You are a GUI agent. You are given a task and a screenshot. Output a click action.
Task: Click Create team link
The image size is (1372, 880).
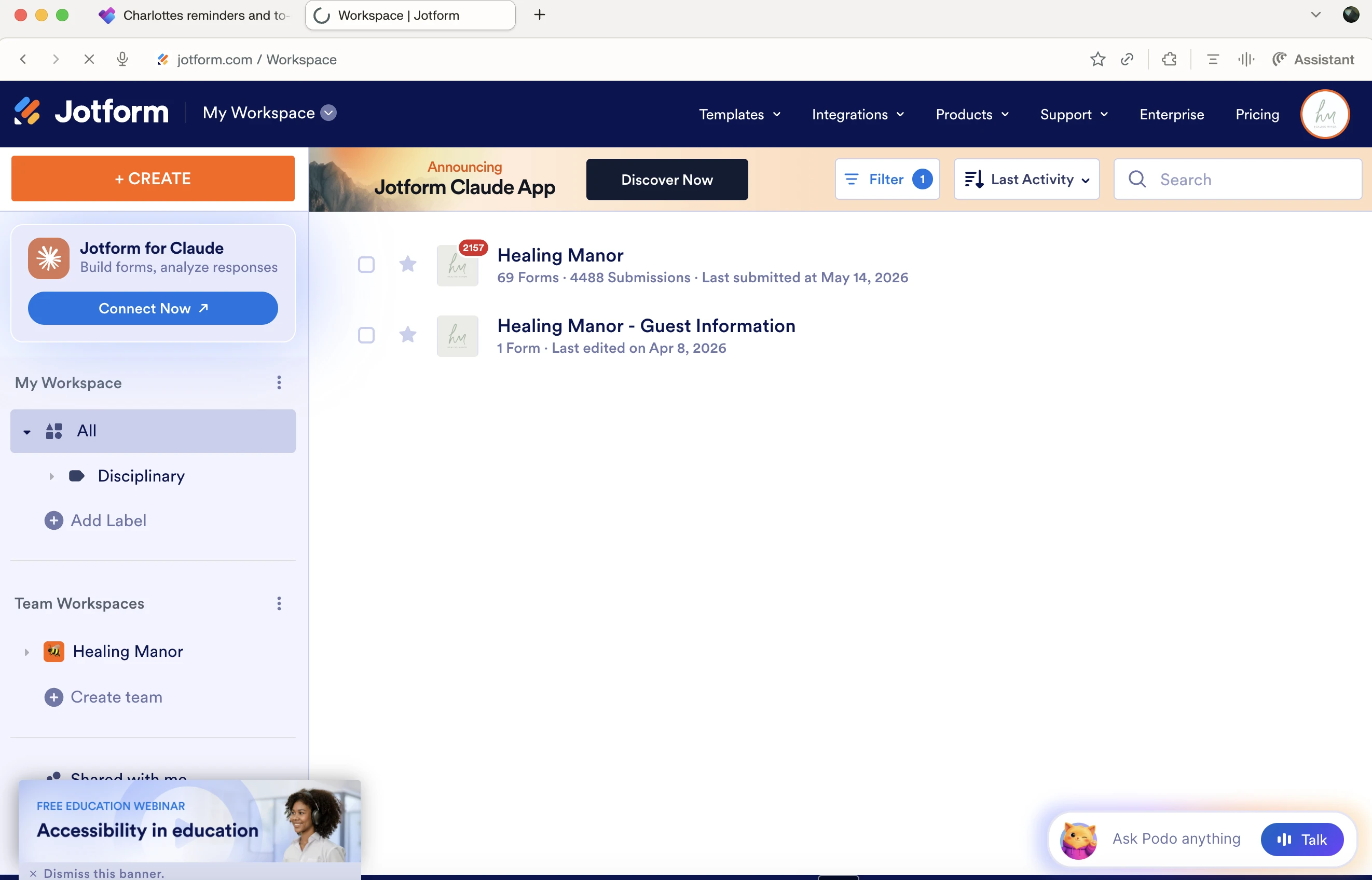click(117, 697)
